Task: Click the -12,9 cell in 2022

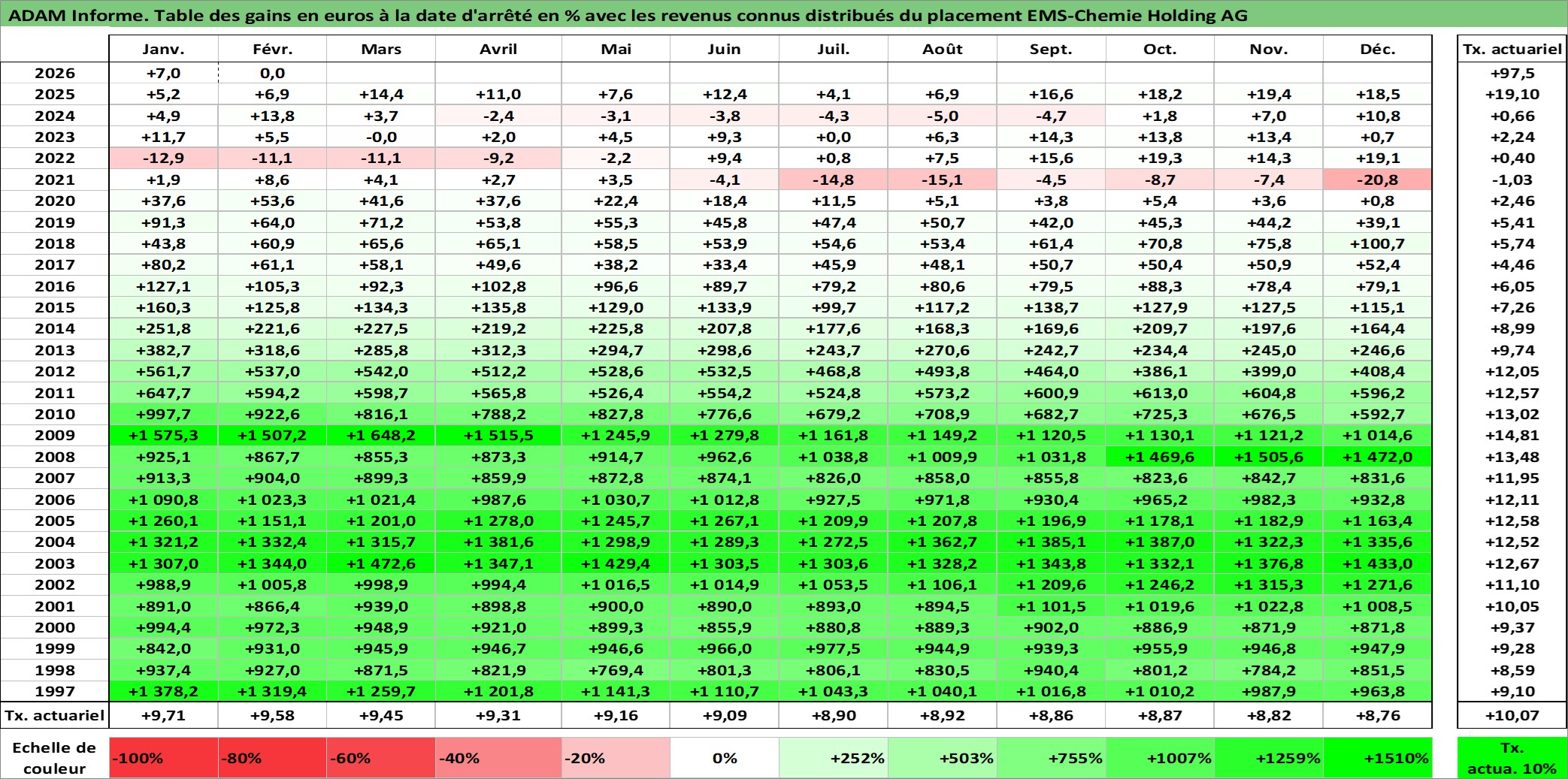Action: [164, 158]
